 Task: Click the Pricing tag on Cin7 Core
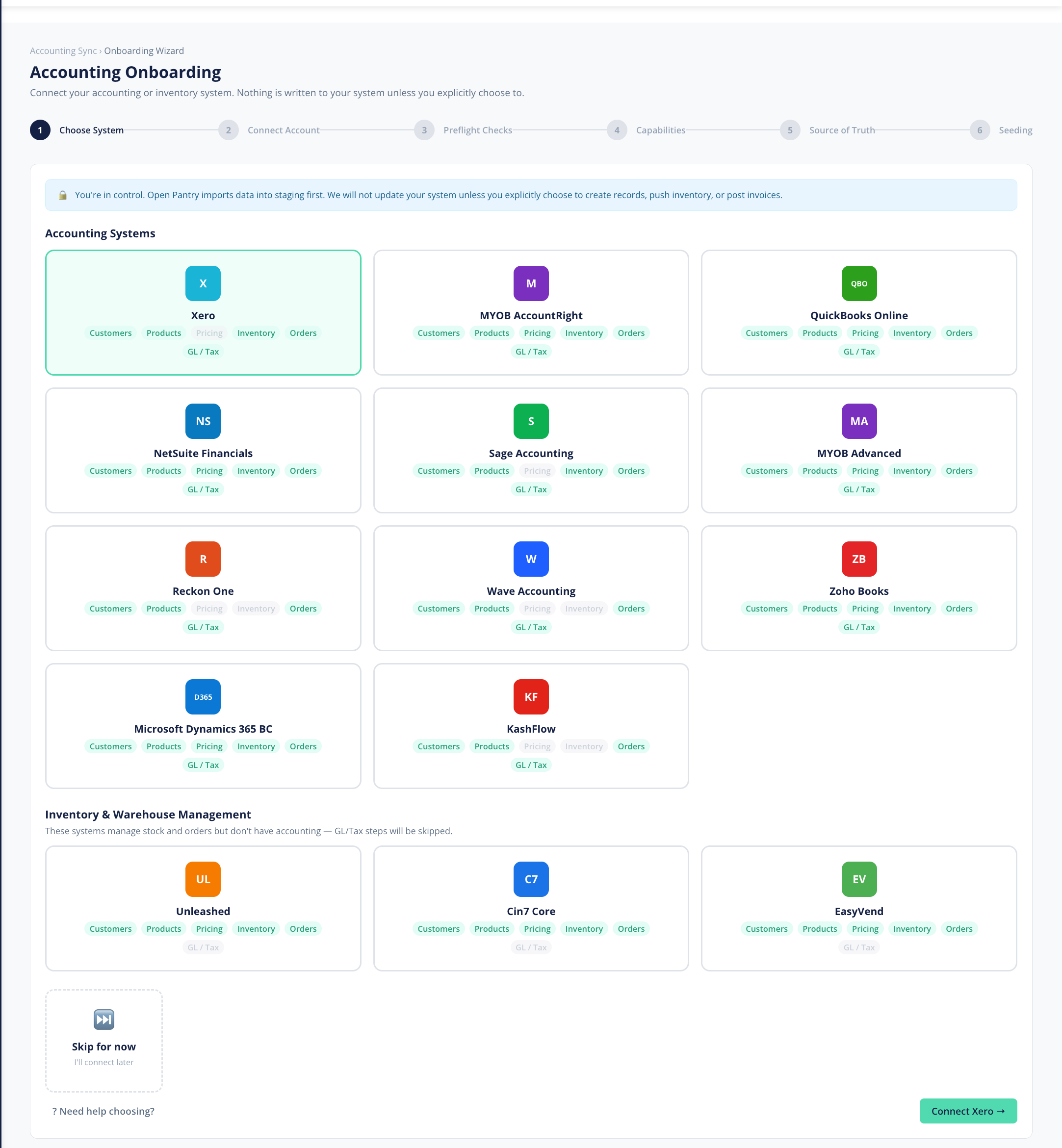[x=537, y=929]
